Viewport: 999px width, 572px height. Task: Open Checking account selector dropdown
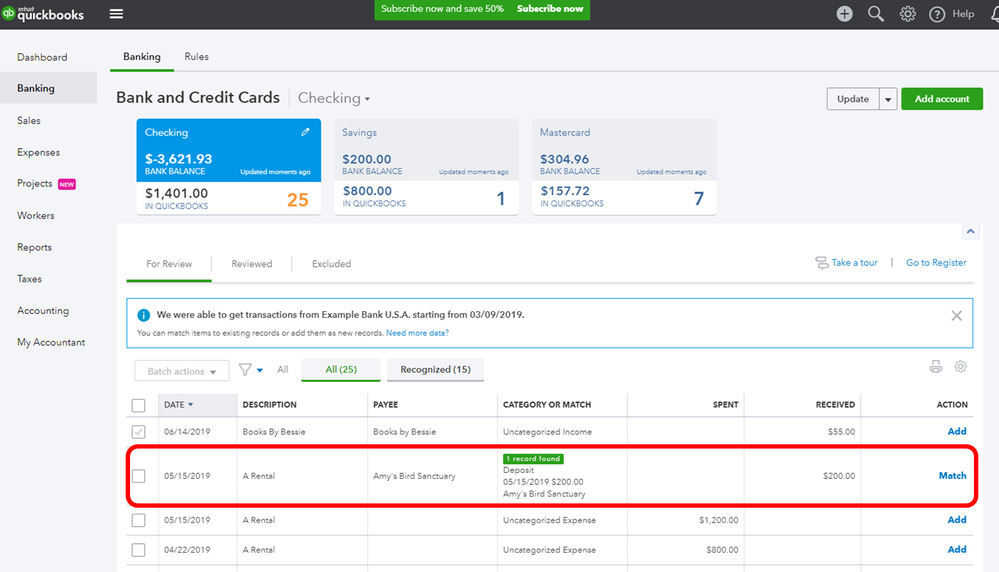pyautogui.click(x=334, y=98)
